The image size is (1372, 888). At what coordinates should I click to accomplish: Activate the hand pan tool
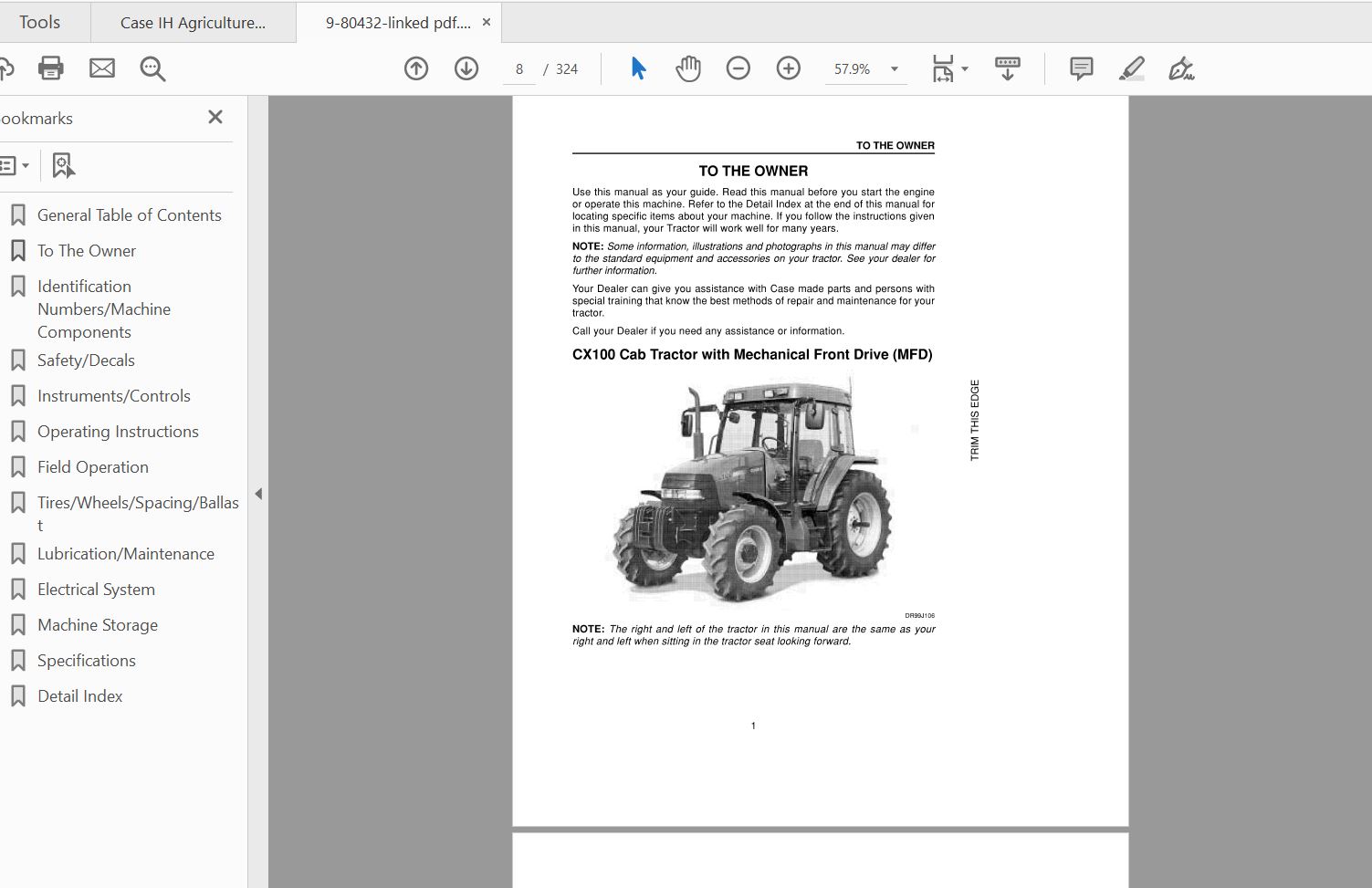687,68
